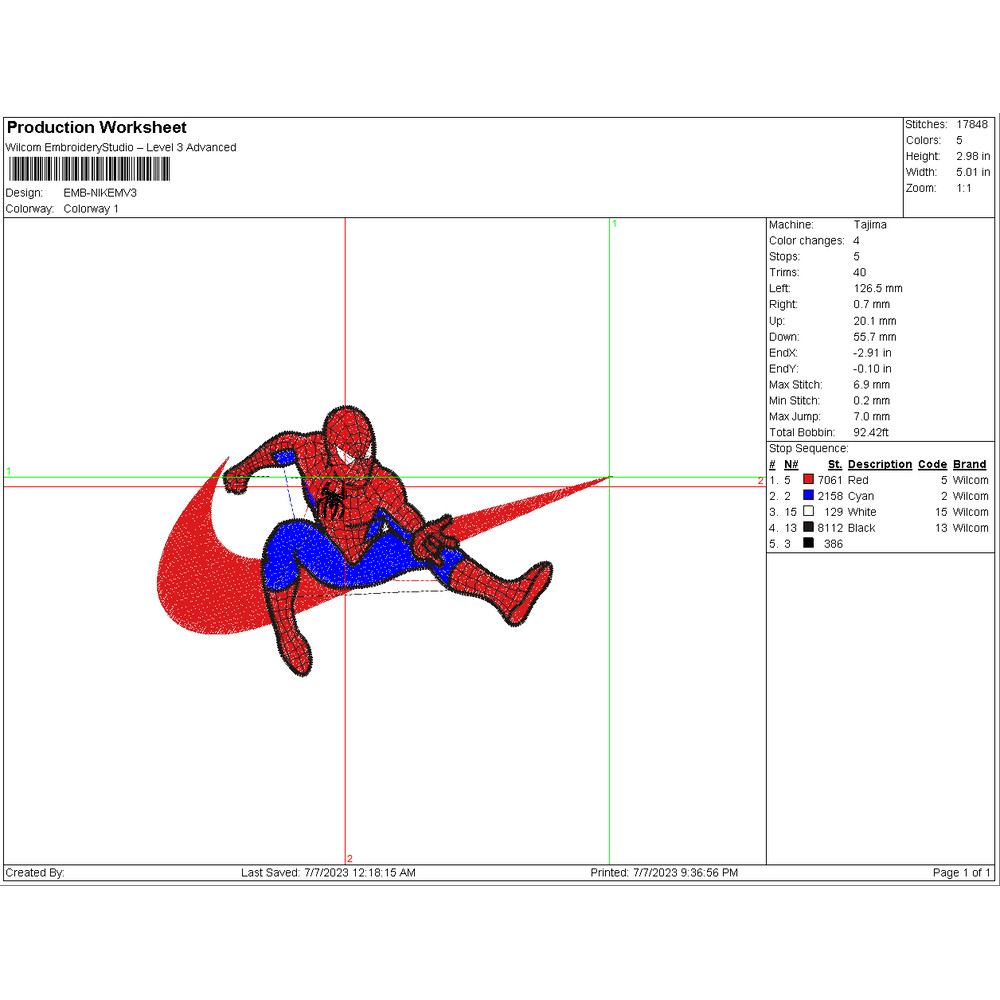
Task: Click the white thread color swatch
Action: [x=808, y=512]
